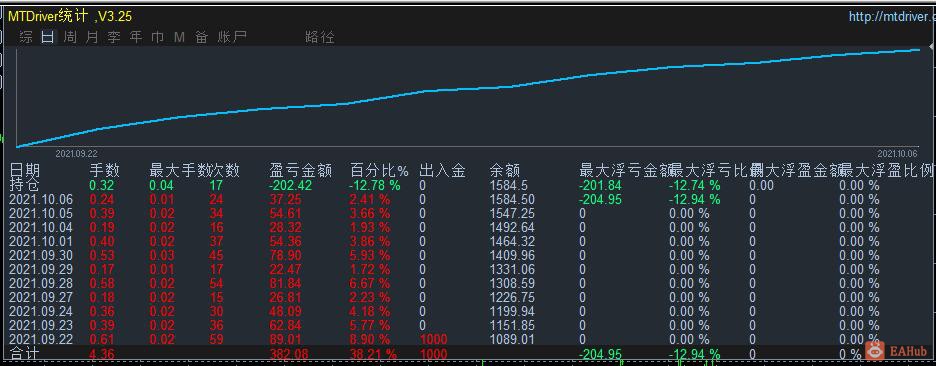Click profit value 89.01
The image size is (936, 366).
[285, 339]
